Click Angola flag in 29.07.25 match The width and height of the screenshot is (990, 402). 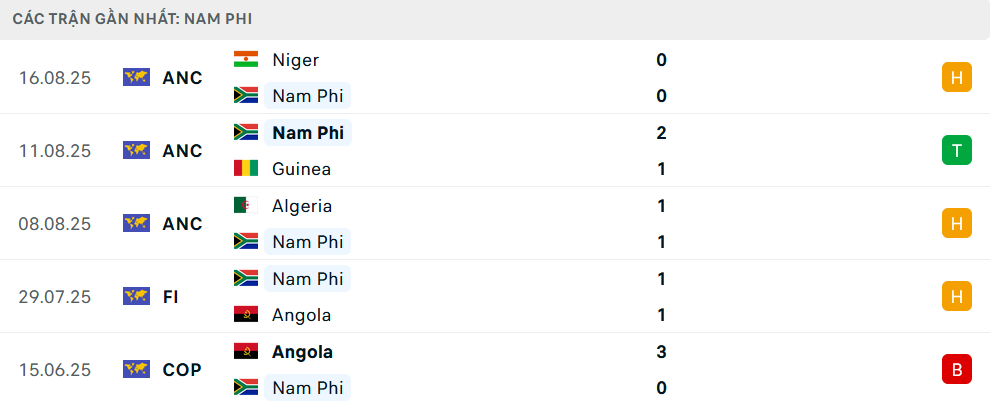[245, 315]
